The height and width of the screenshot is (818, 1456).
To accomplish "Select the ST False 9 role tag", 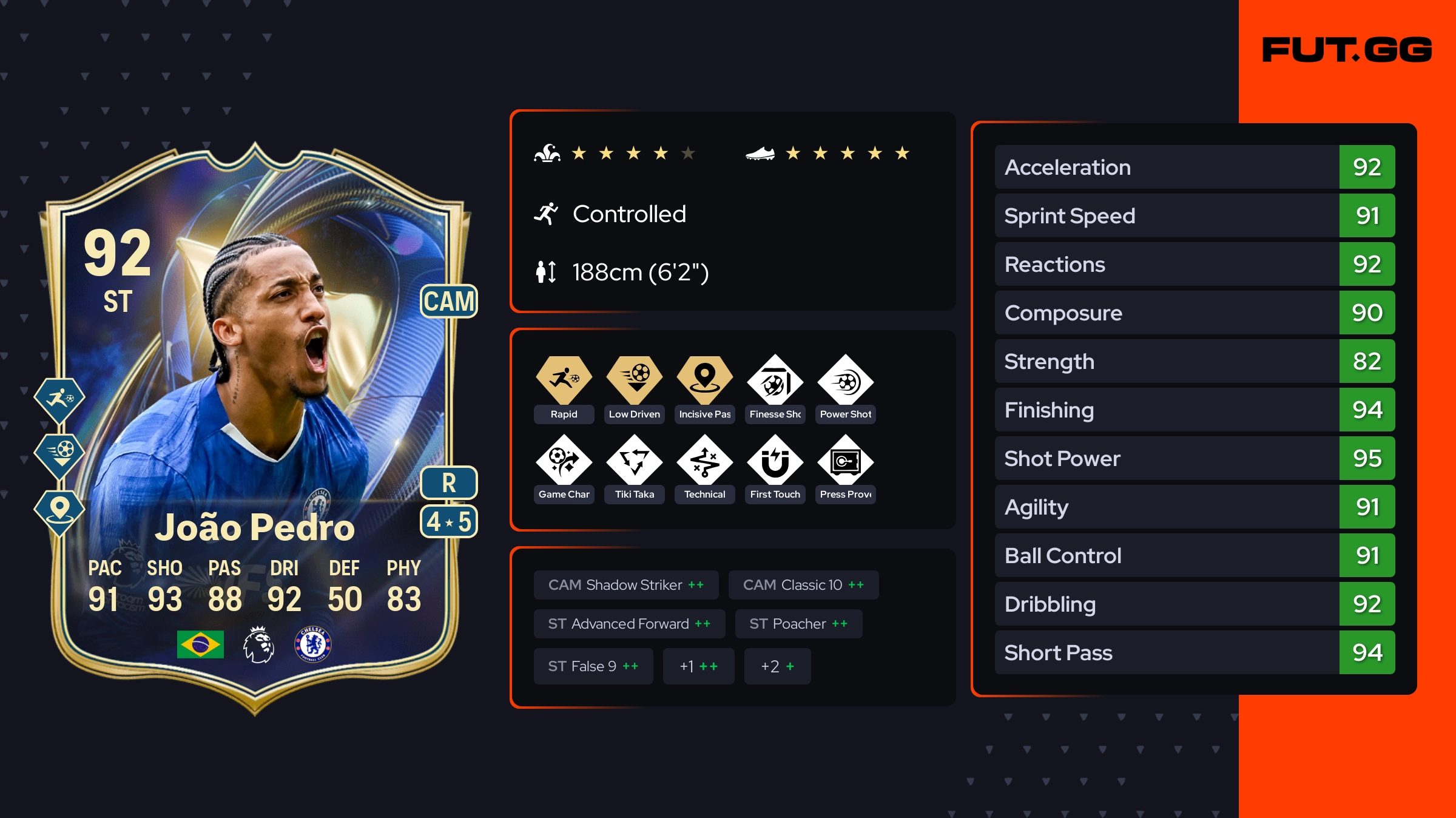I will pyautogui.click(x=593, y=666).
